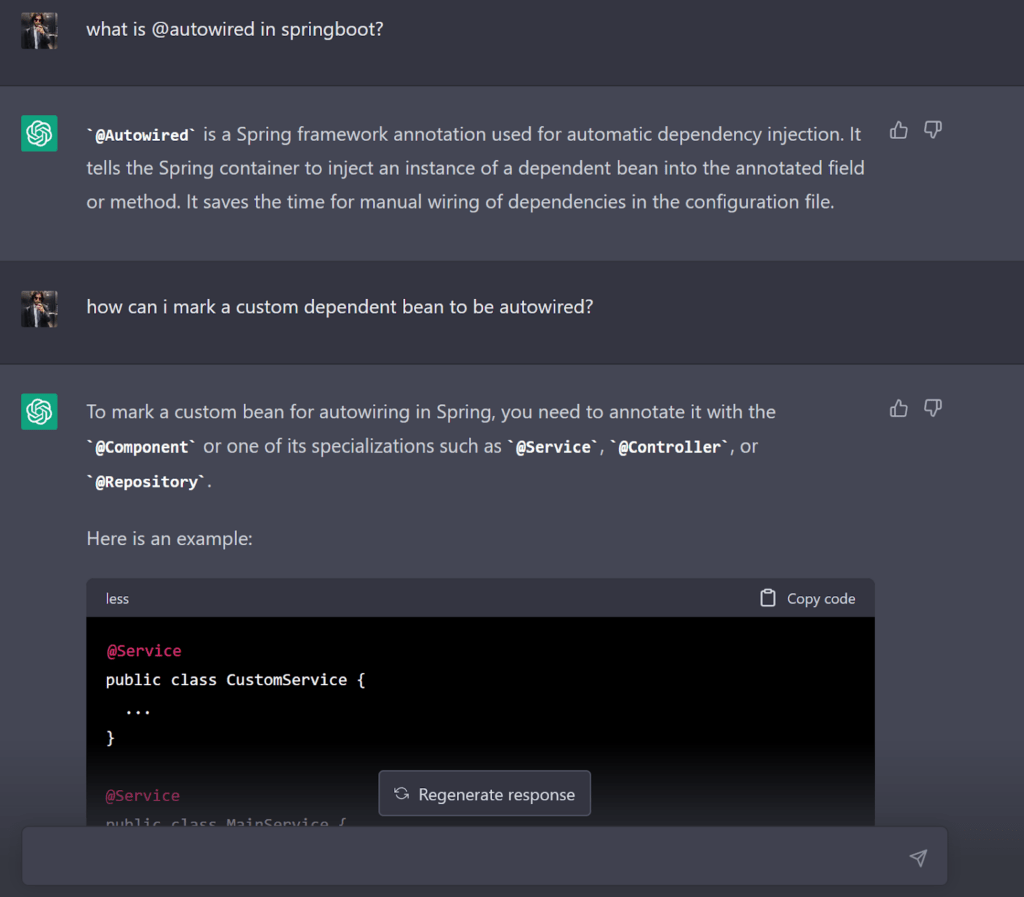Screen dimensions: 1024x897
Task: Click Regenerate response button
Action: point(485,794)
